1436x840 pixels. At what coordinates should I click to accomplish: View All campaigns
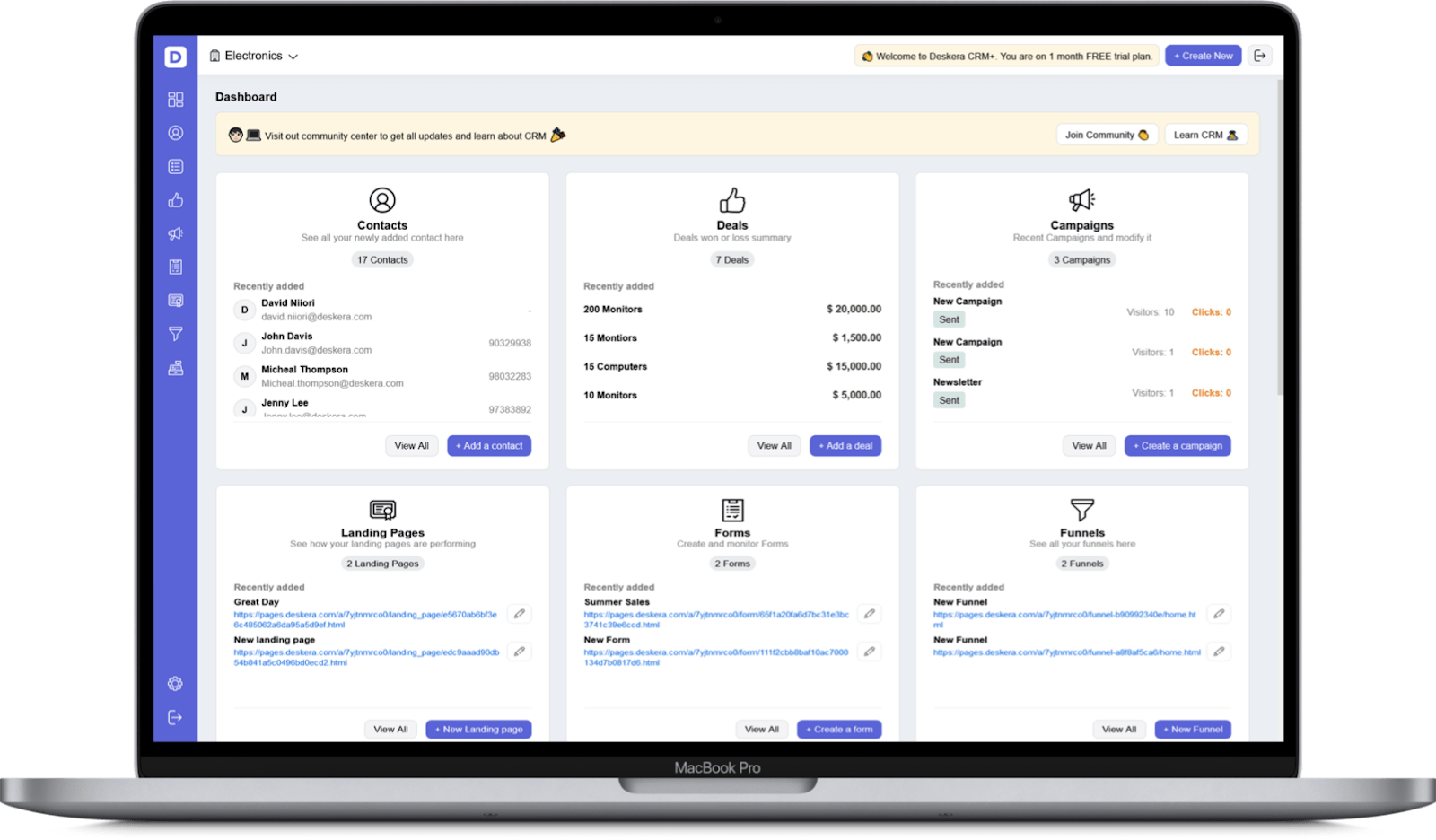click(1090, 446)
